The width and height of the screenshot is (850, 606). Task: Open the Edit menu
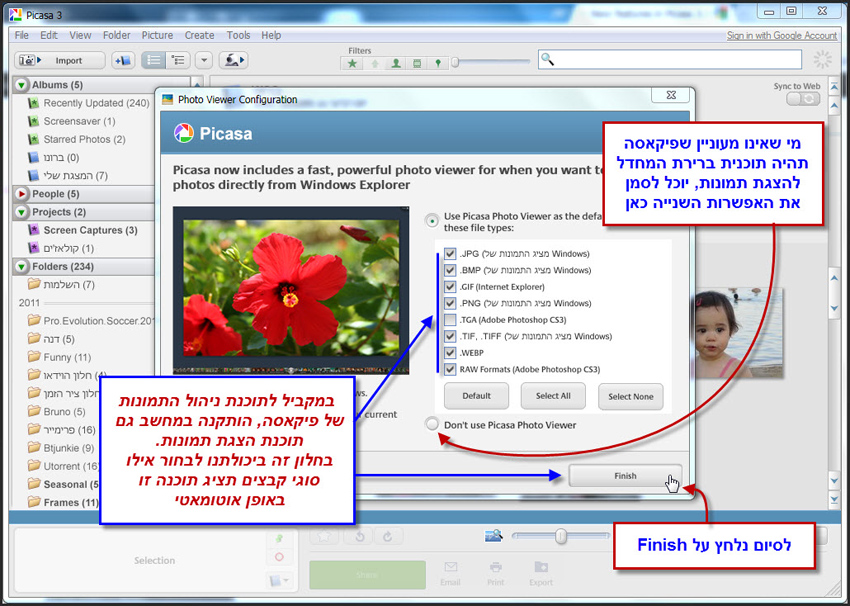49,35
